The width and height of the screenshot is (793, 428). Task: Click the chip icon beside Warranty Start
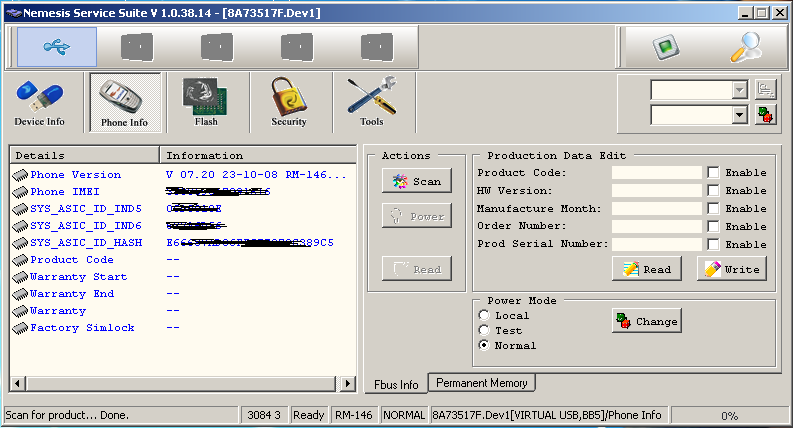point(20,277)
